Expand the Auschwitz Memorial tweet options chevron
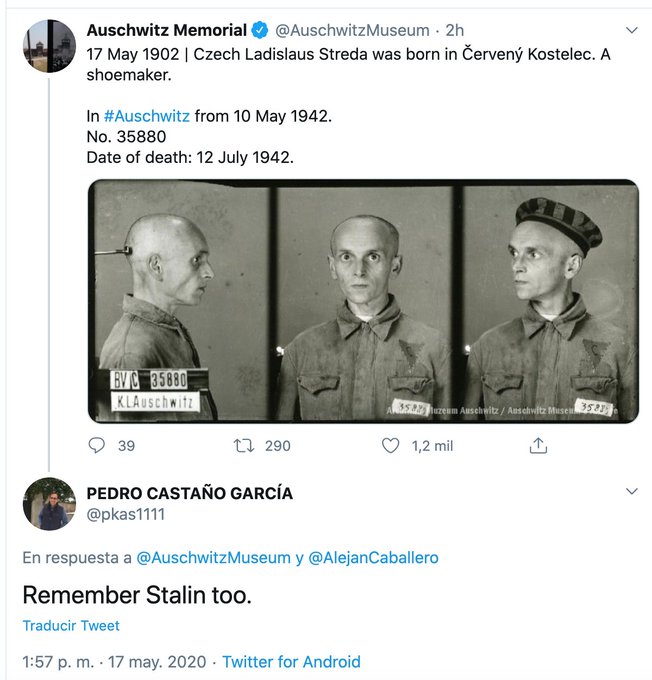 [631, 31]
